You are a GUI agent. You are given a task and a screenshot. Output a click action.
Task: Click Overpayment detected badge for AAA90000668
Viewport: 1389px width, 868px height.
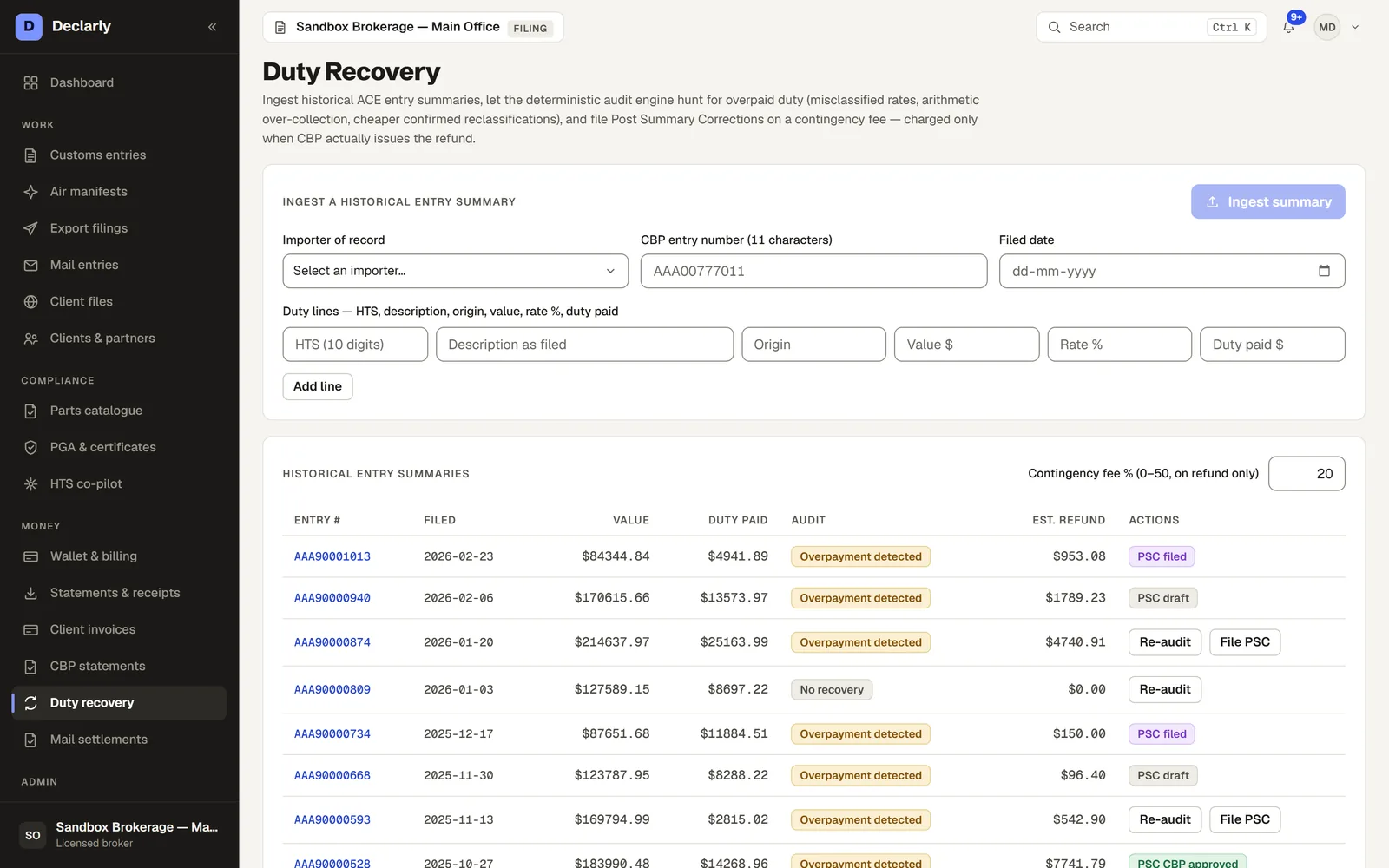[860, 775]
